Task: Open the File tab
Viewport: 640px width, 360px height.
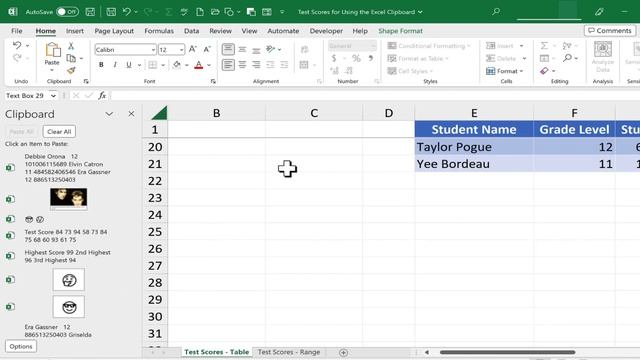Action: coord(17,31)
